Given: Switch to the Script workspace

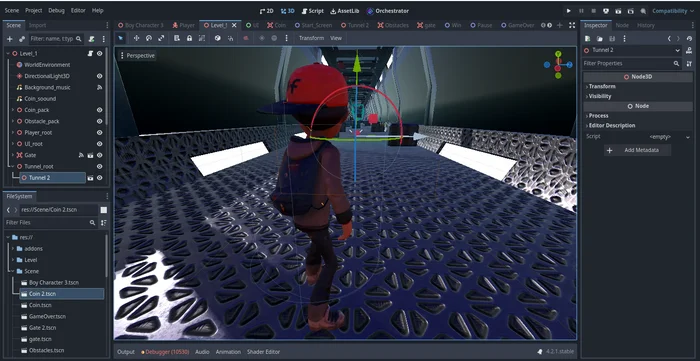Looking at the screenshot, I should (x=312, y=11).
